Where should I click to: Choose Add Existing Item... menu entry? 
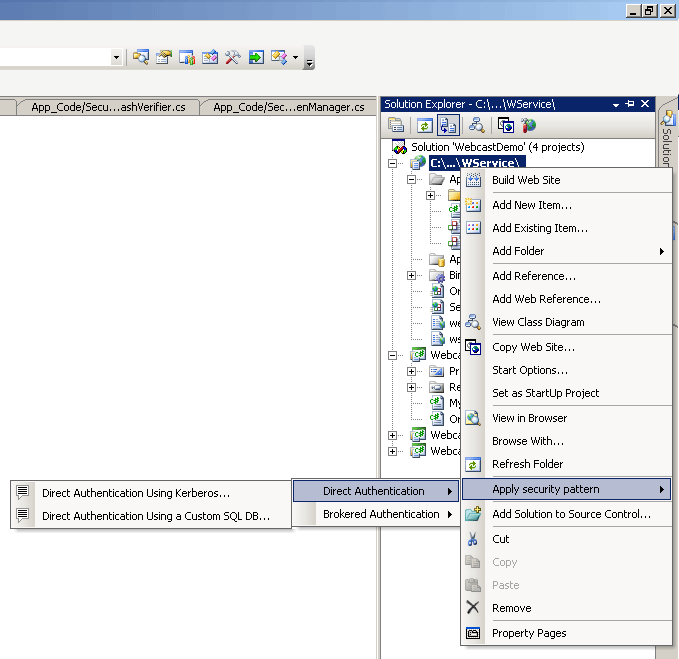pos(567,228)
